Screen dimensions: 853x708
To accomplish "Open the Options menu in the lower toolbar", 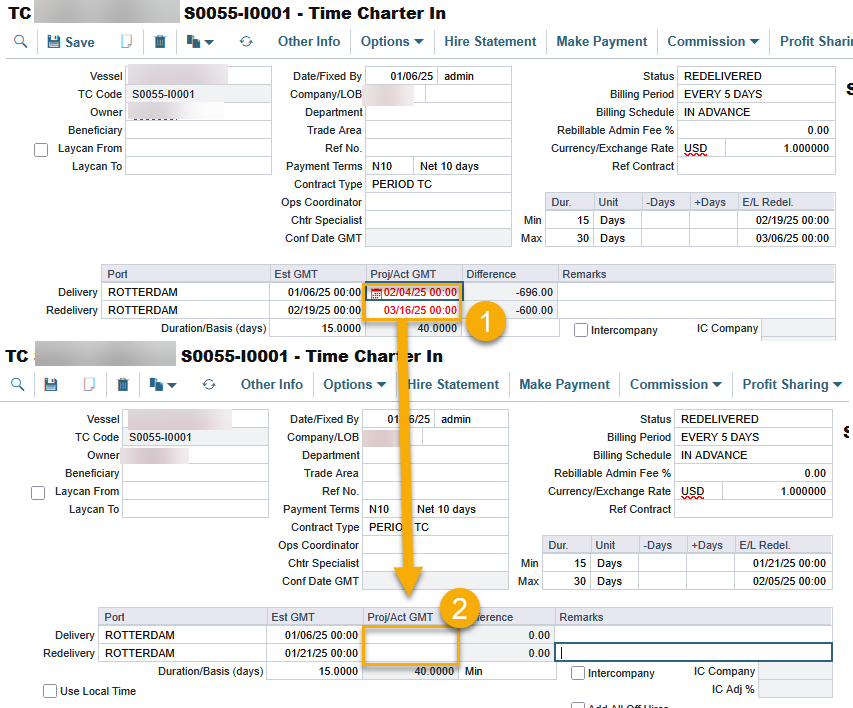I will click(x=355, y=385).
